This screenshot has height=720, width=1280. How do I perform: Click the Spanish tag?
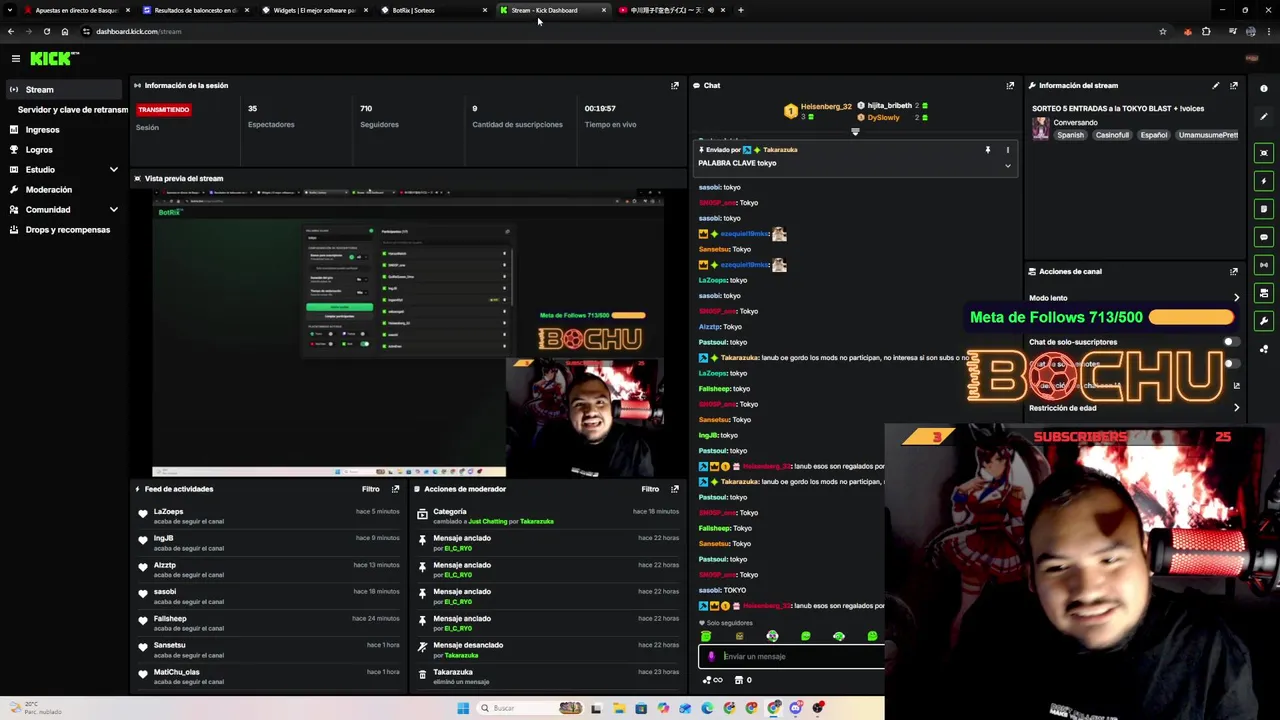(x=1070, y=135)
